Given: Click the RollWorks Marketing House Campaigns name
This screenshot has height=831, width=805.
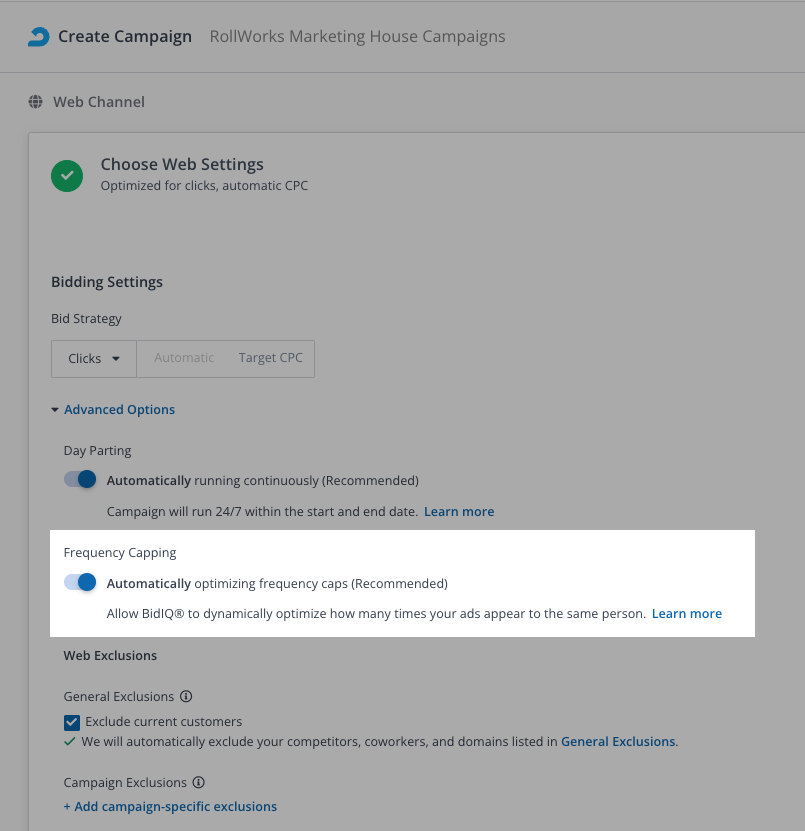Looking at the screenshot, I should pos(357,37).
